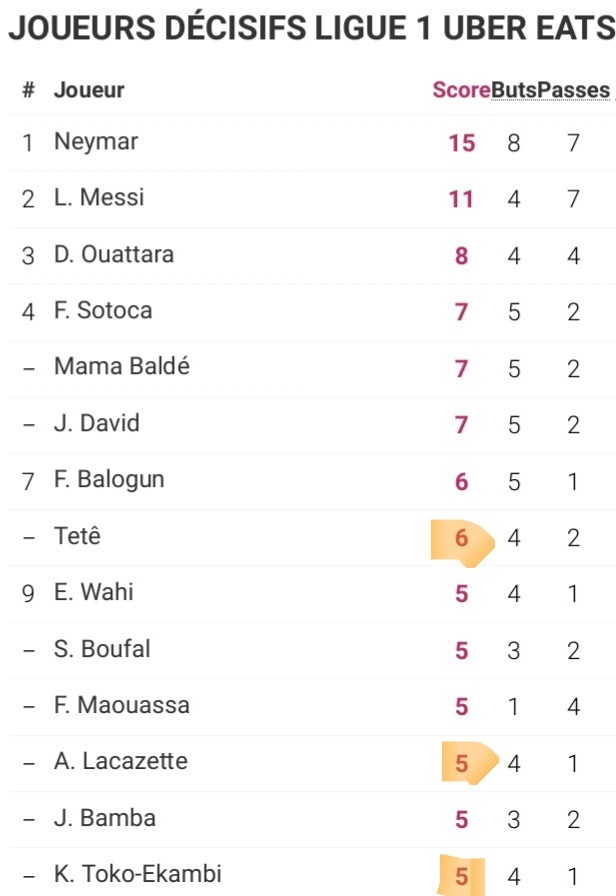Viewport: 616px width, 896px height.
Task: Click F. Balogun's name
Action: [x=109, y=480]
